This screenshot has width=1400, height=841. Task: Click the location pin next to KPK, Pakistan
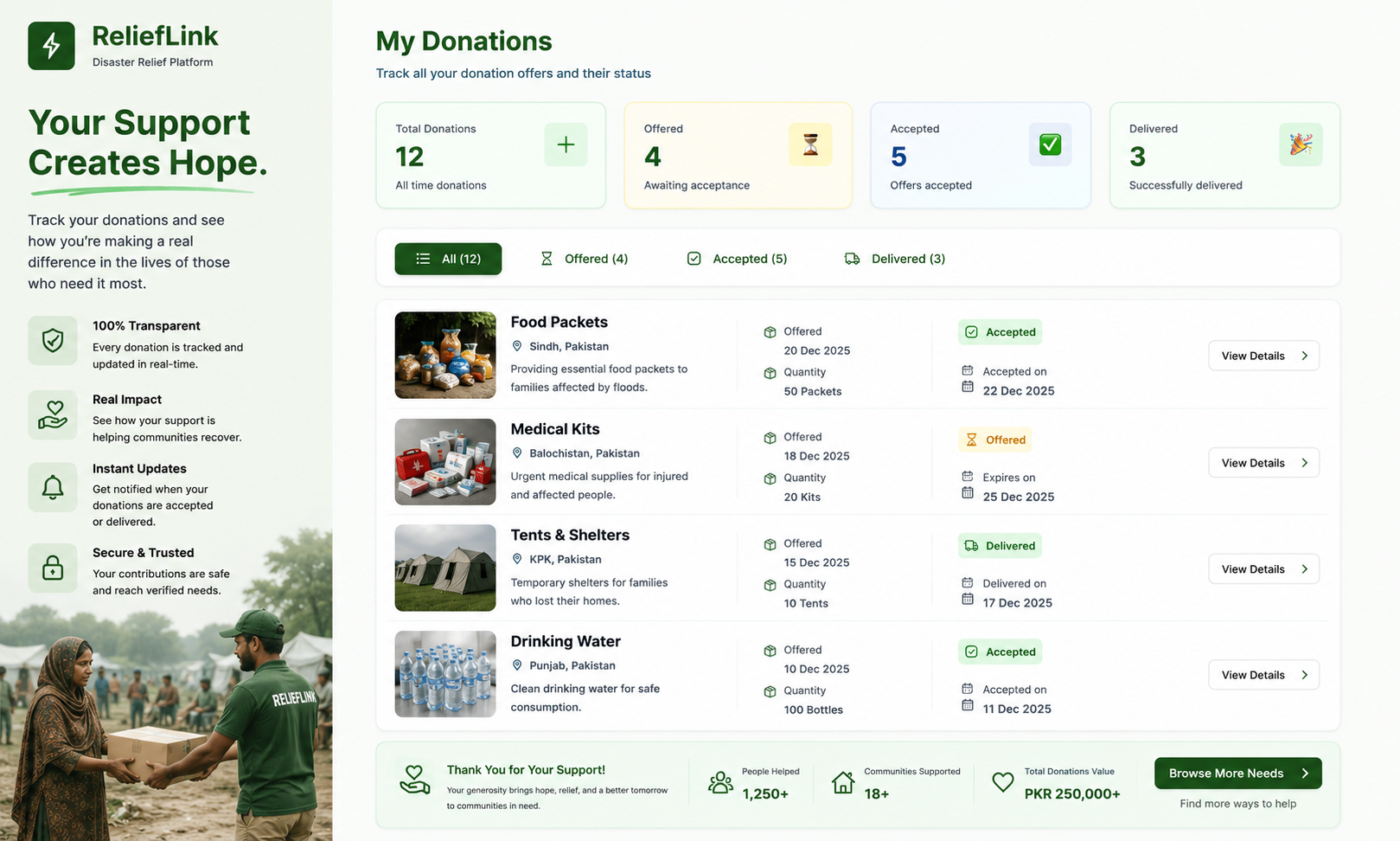coord(517,559)
